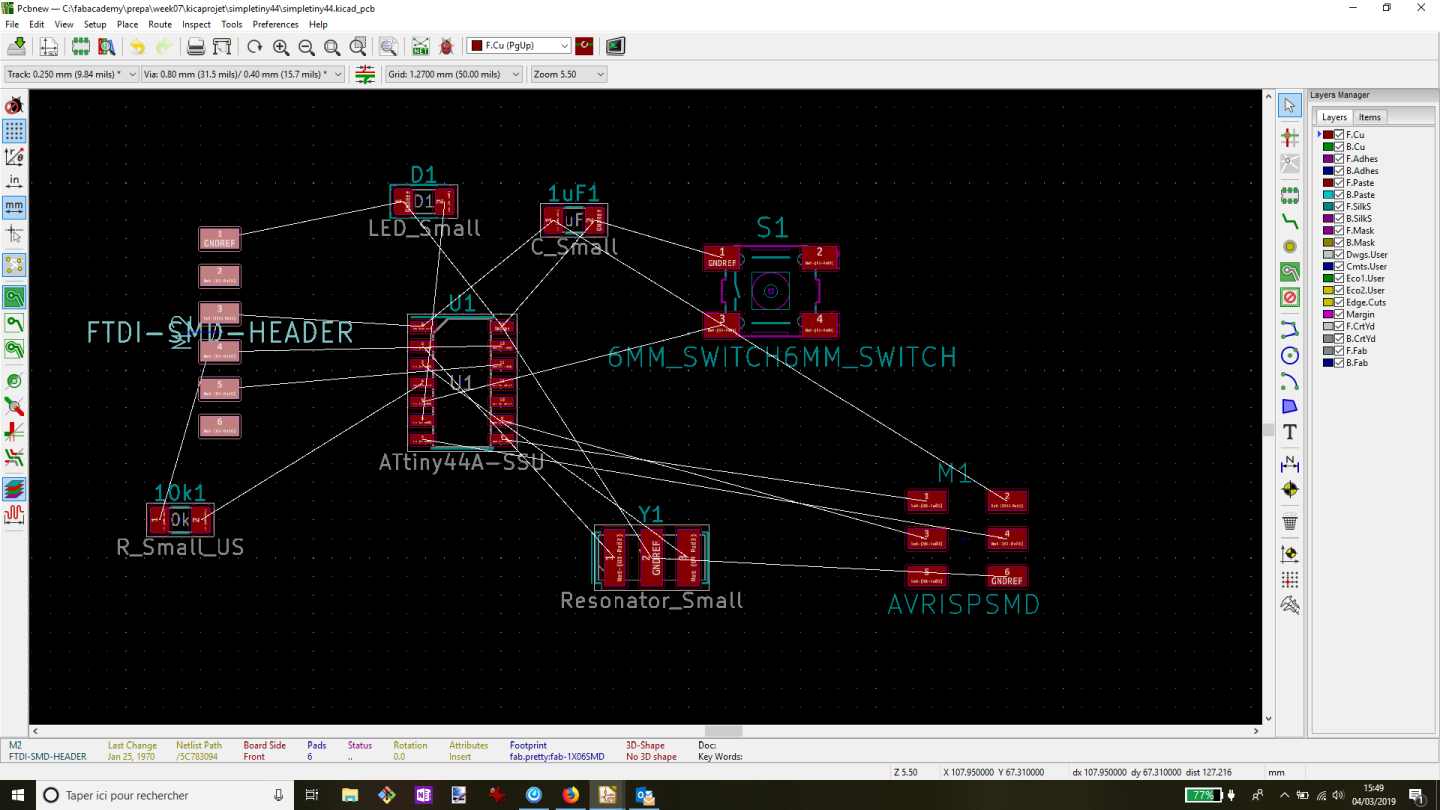Select the Add keepout area tool
Image resolution: width=1440 pixels, height=810 pixels.
click(1290, 298)
